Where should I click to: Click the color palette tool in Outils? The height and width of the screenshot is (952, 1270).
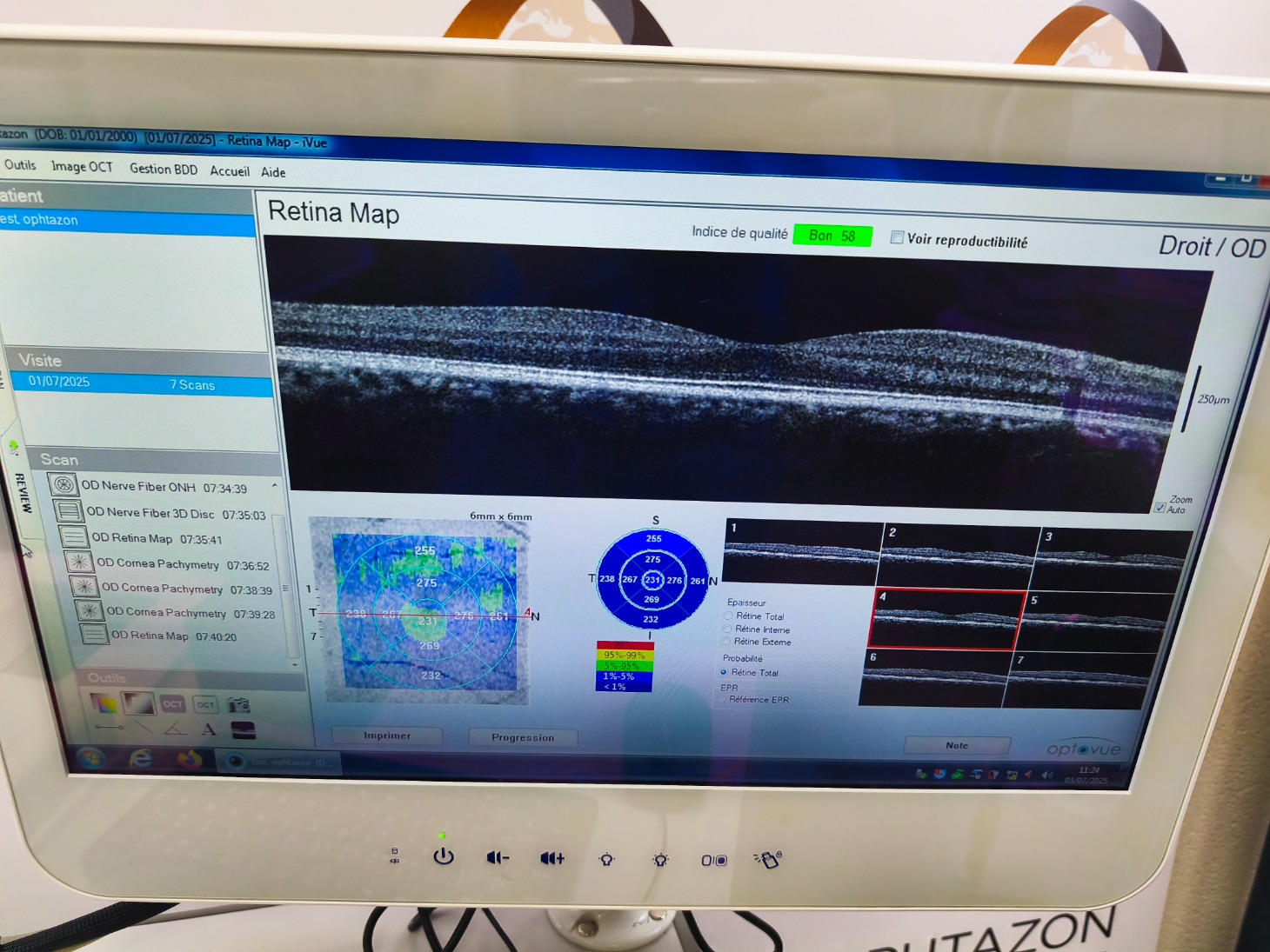point(104,702)
